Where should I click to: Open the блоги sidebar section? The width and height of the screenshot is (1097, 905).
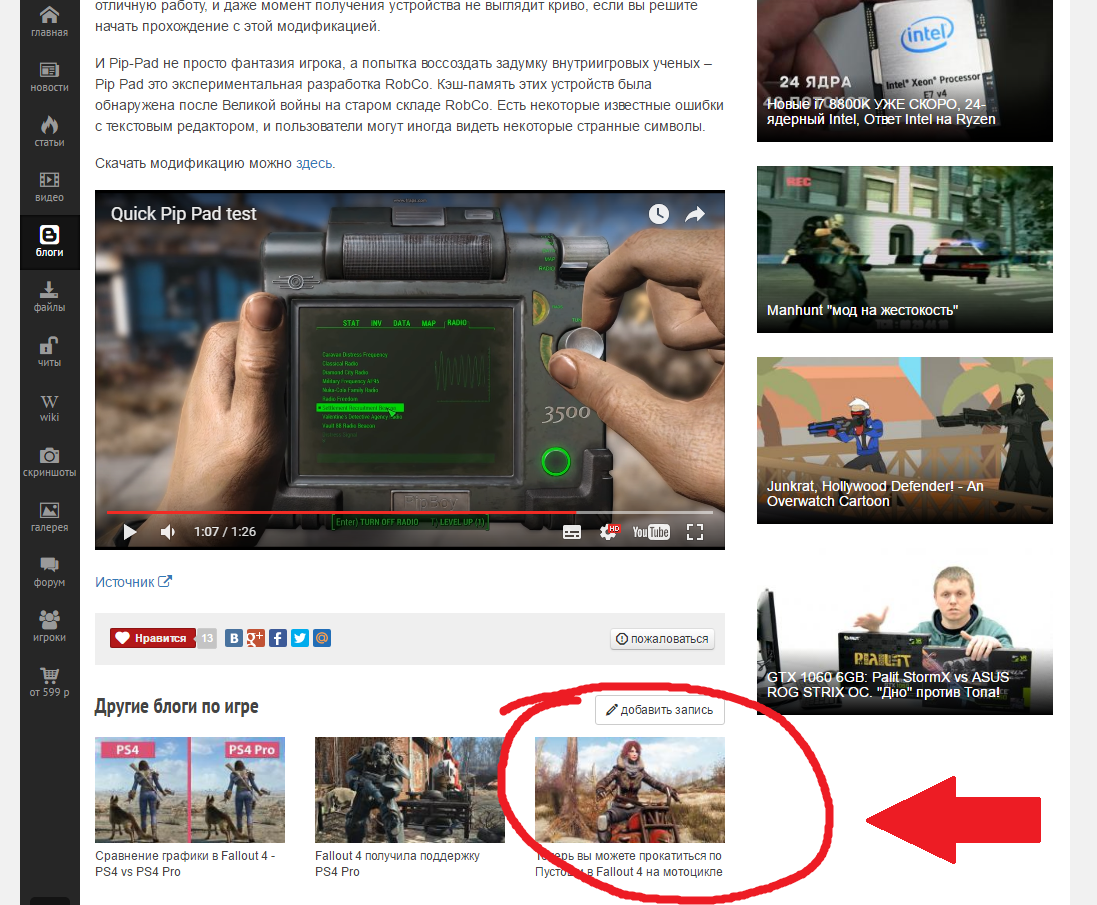(x=50, y=241)
